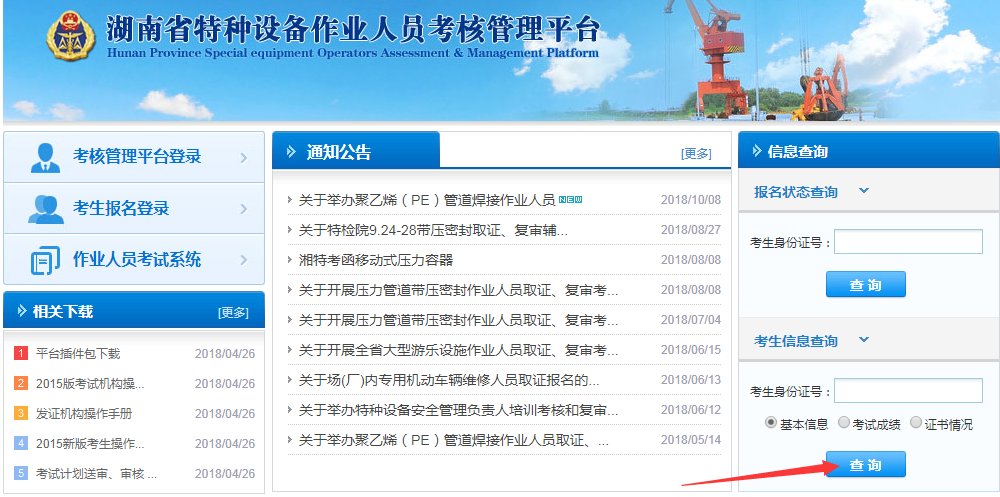Click bullet arrow before 关于特检院9.24-28 notice
Viewport: 1000px width, 497px height.
[290, 230]
